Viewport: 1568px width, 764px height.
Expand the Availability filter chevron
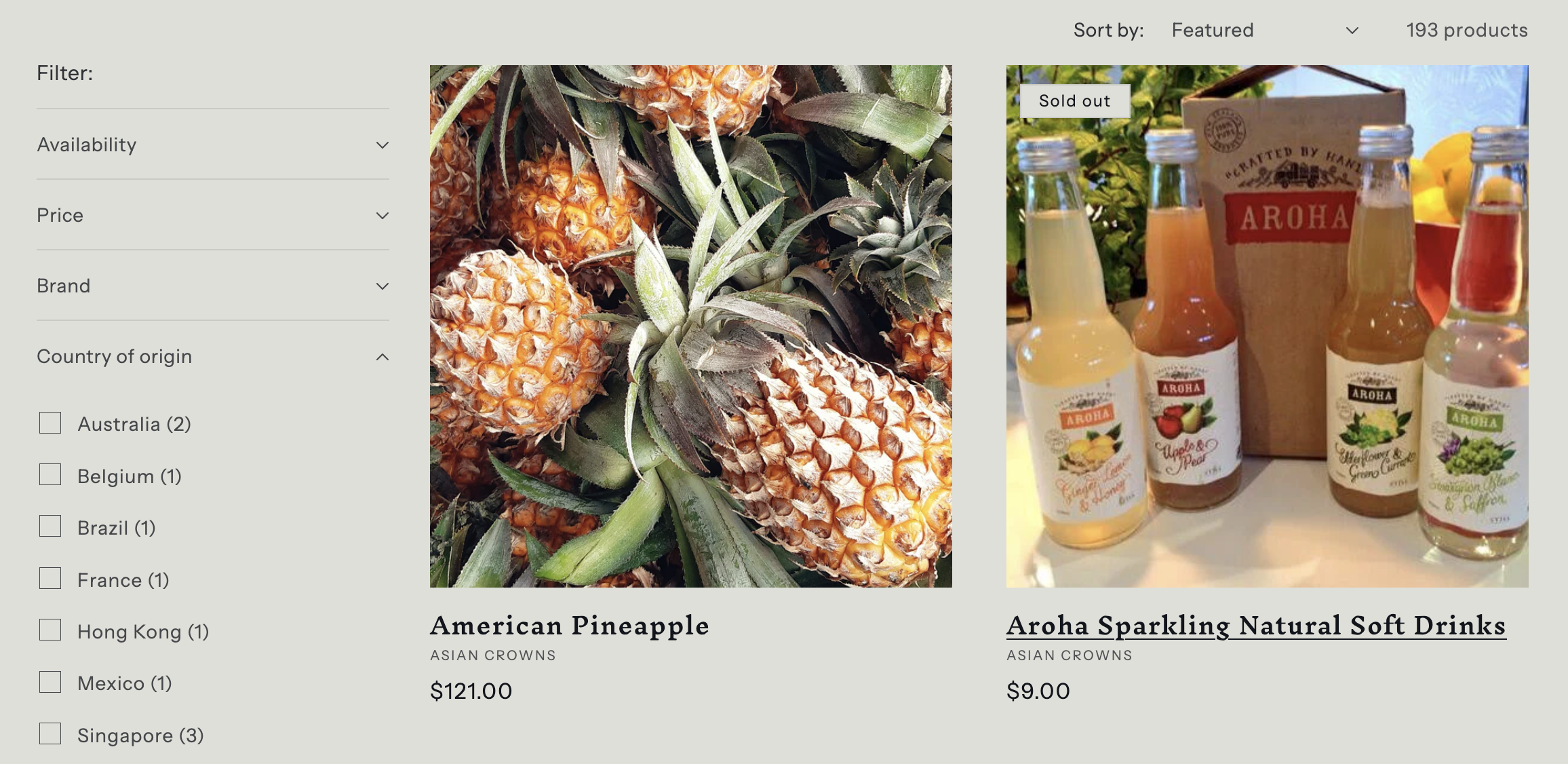tap(383, 145)
